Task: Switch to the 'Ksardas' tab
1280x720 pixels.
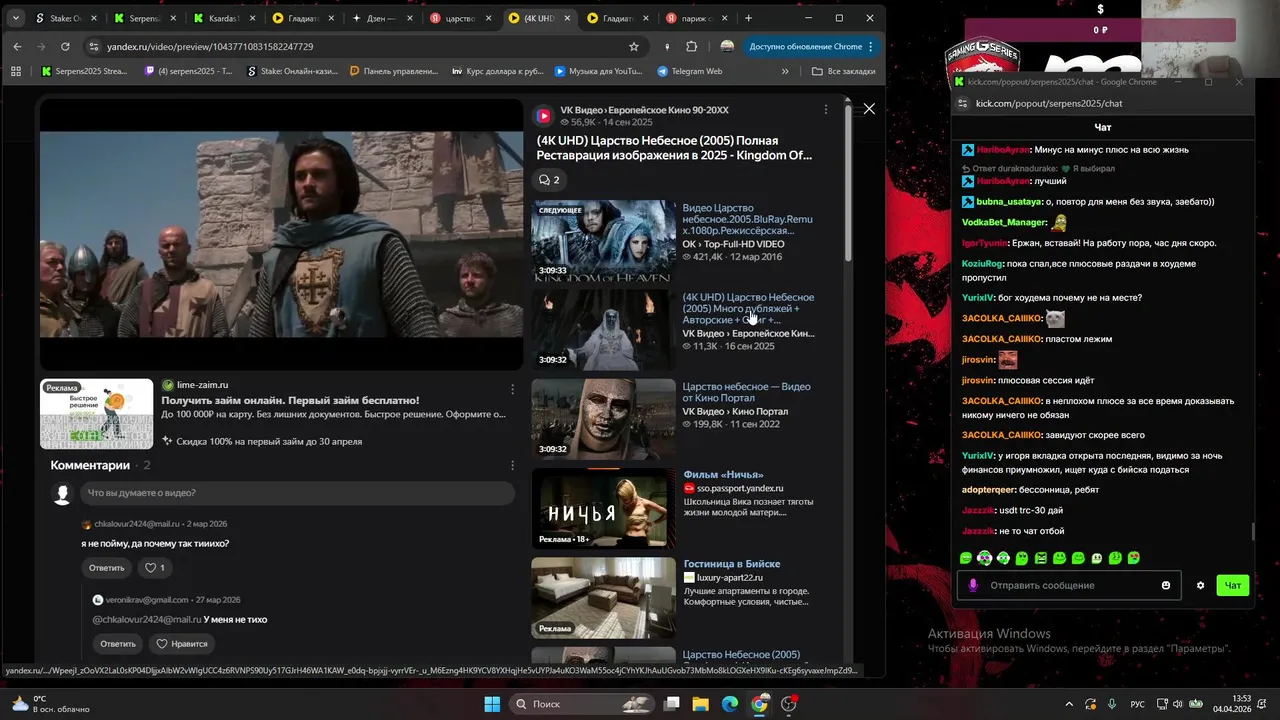Action: (x=224, y=18)
